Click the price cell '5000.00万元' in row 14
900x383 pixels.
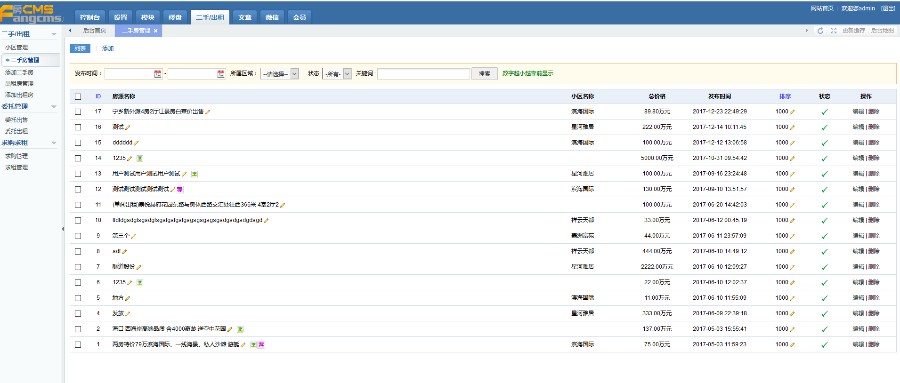click(x=657, y=158)
